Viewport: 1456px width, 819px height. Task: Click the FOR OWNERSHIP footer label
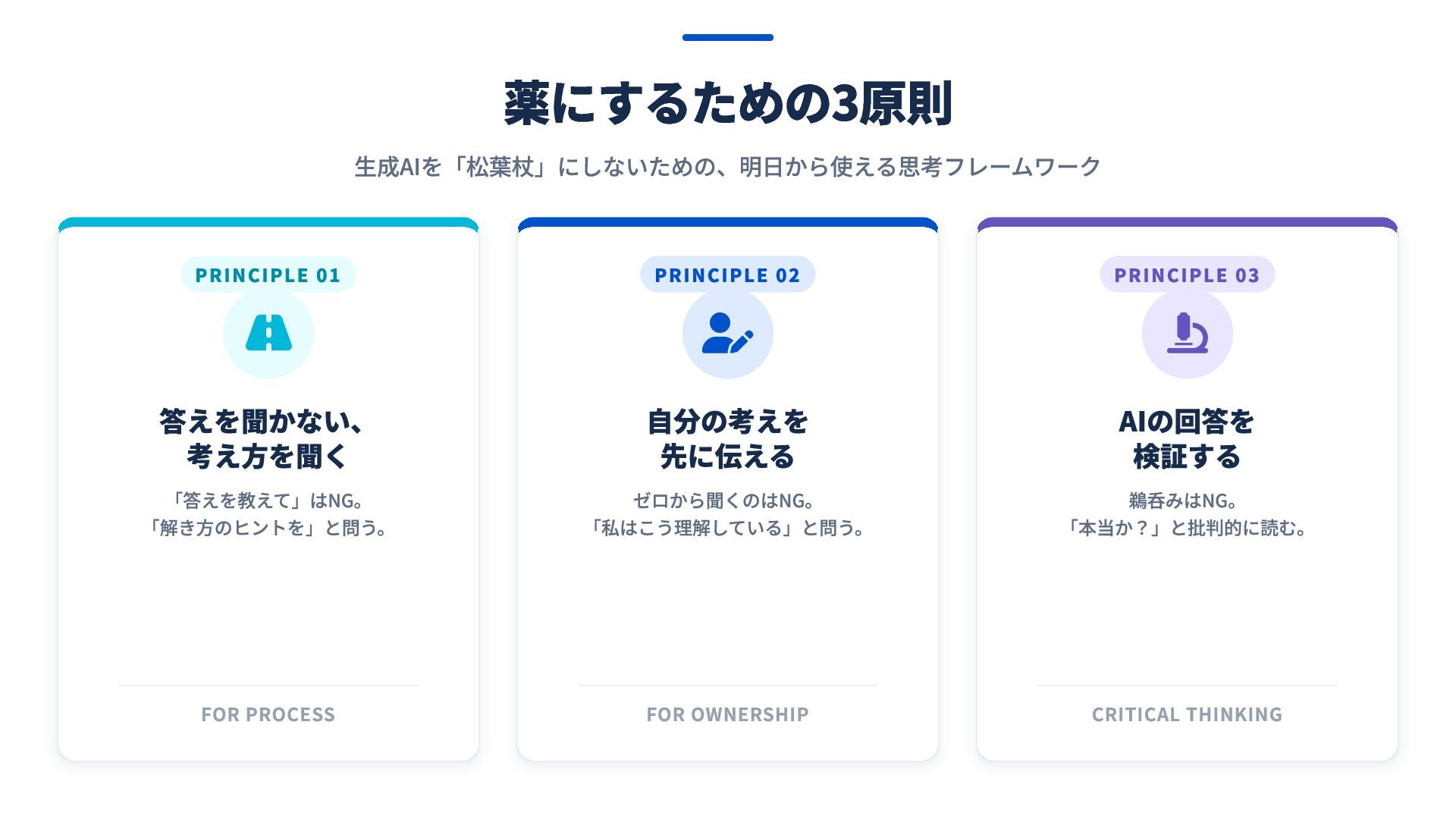727,714
